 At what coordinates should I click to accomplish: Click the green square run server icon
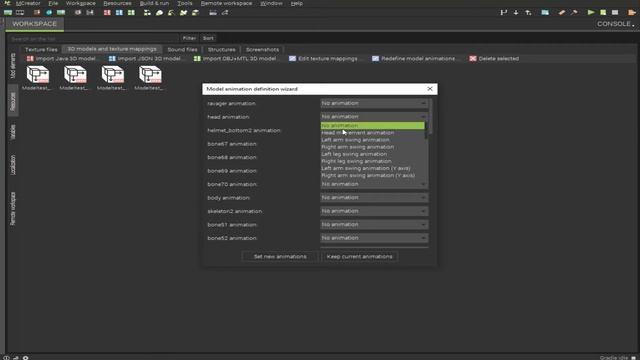(x=603, y=13)
